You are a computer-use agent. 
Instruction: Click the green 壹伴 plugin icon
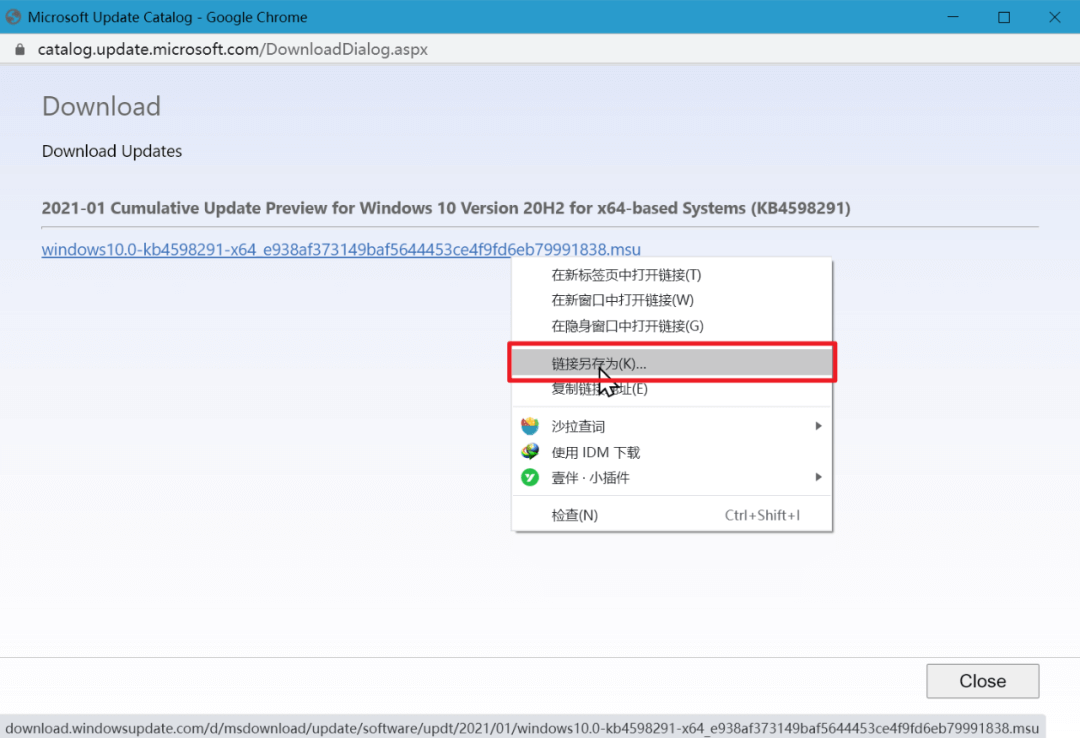tap(530, 478)
